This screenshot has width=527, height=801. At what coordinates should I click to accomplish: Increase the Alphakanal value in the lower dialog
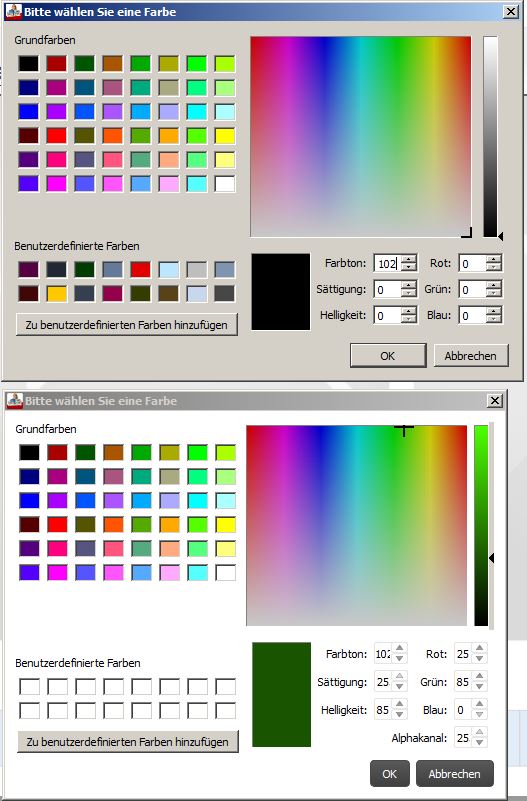[480, 732]
